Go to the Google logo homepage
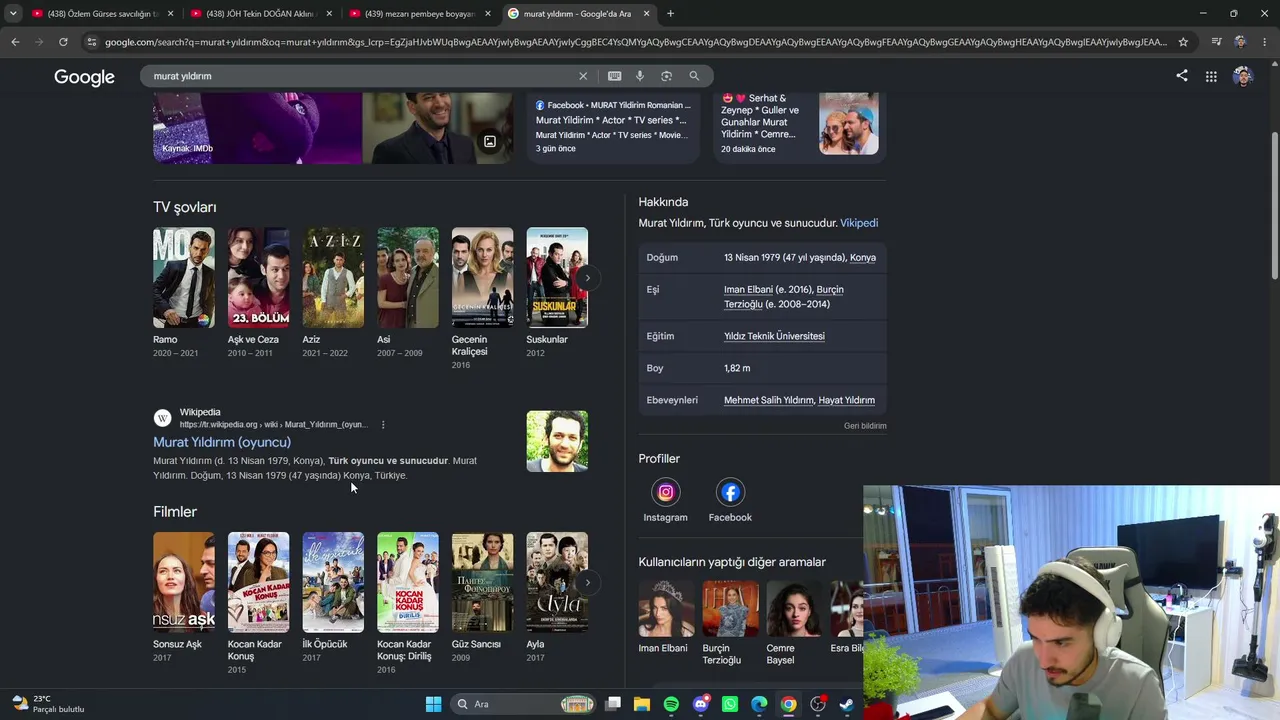The image size is (1280, 720). click(x=84, y=77)
